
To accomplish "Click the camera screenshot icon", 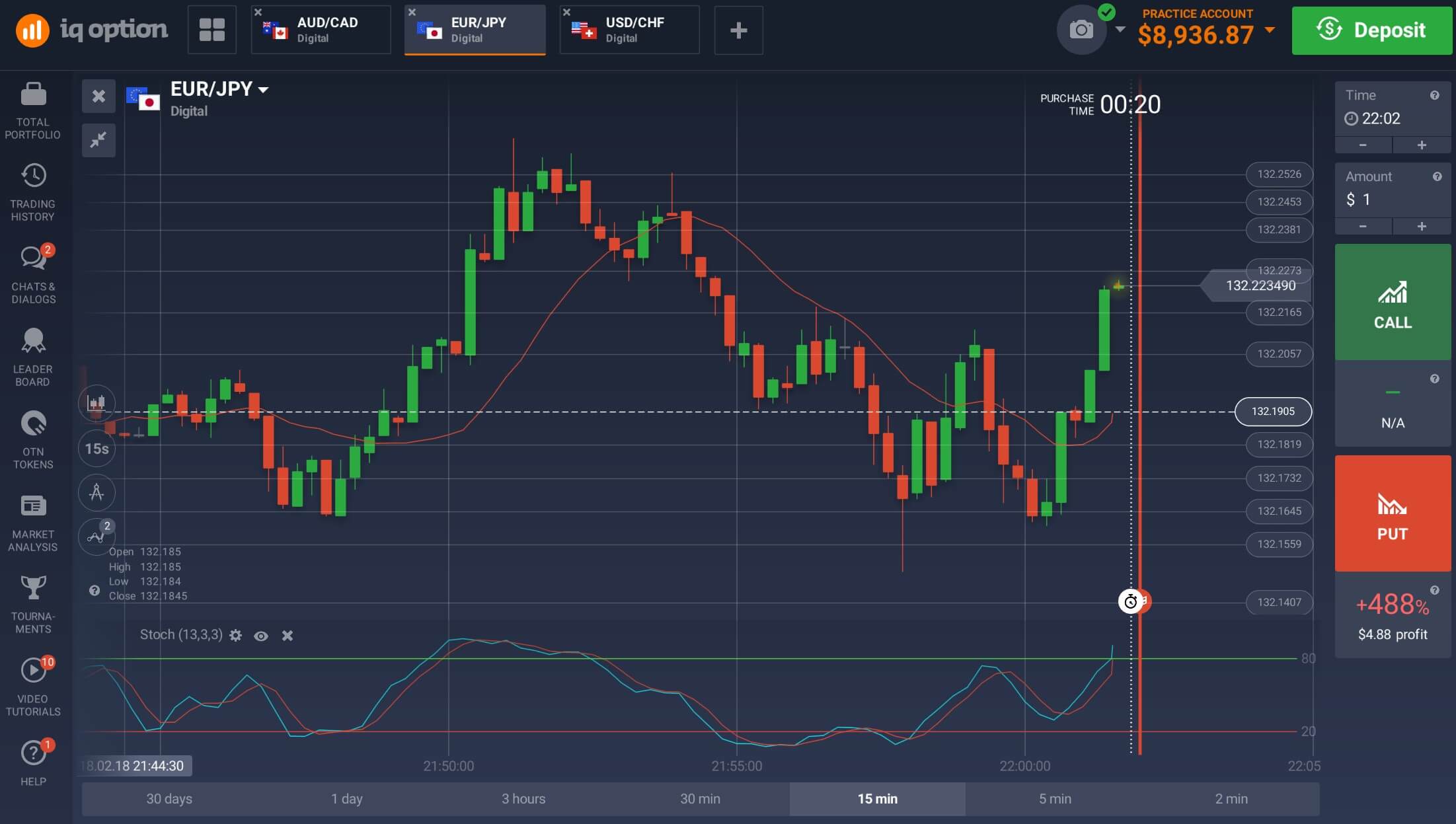I will (x=1081, y=30).
